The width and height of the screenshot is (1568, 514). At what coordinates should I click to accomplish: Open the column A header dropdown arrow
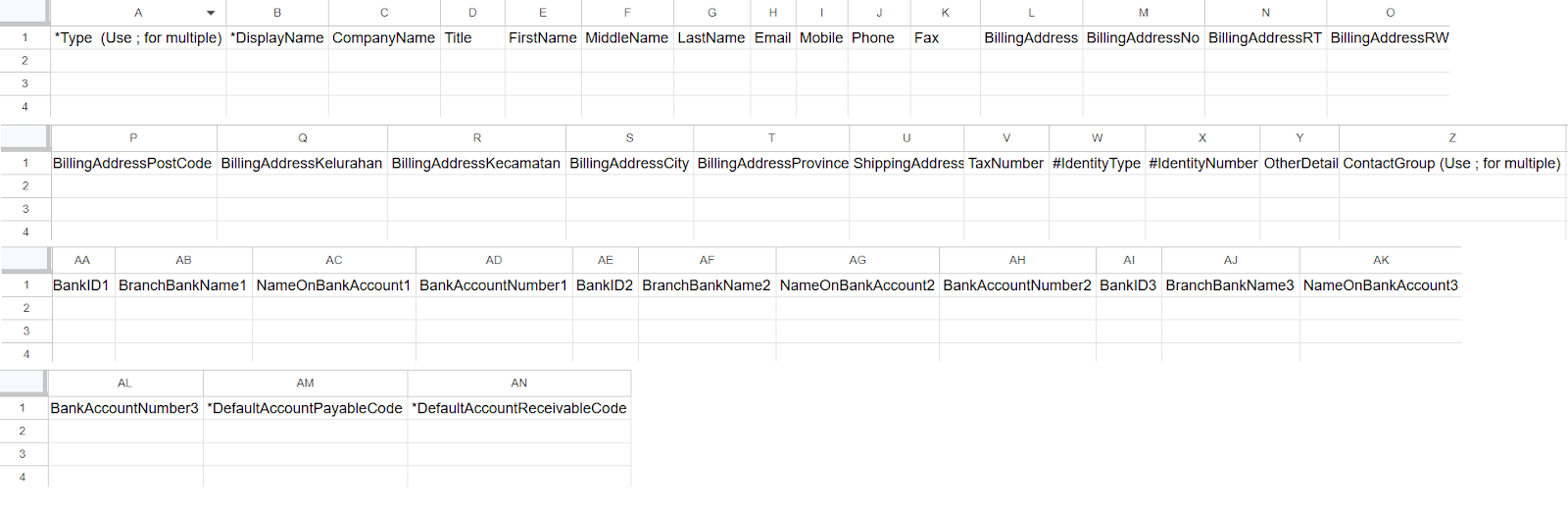(x=211, y=13)
